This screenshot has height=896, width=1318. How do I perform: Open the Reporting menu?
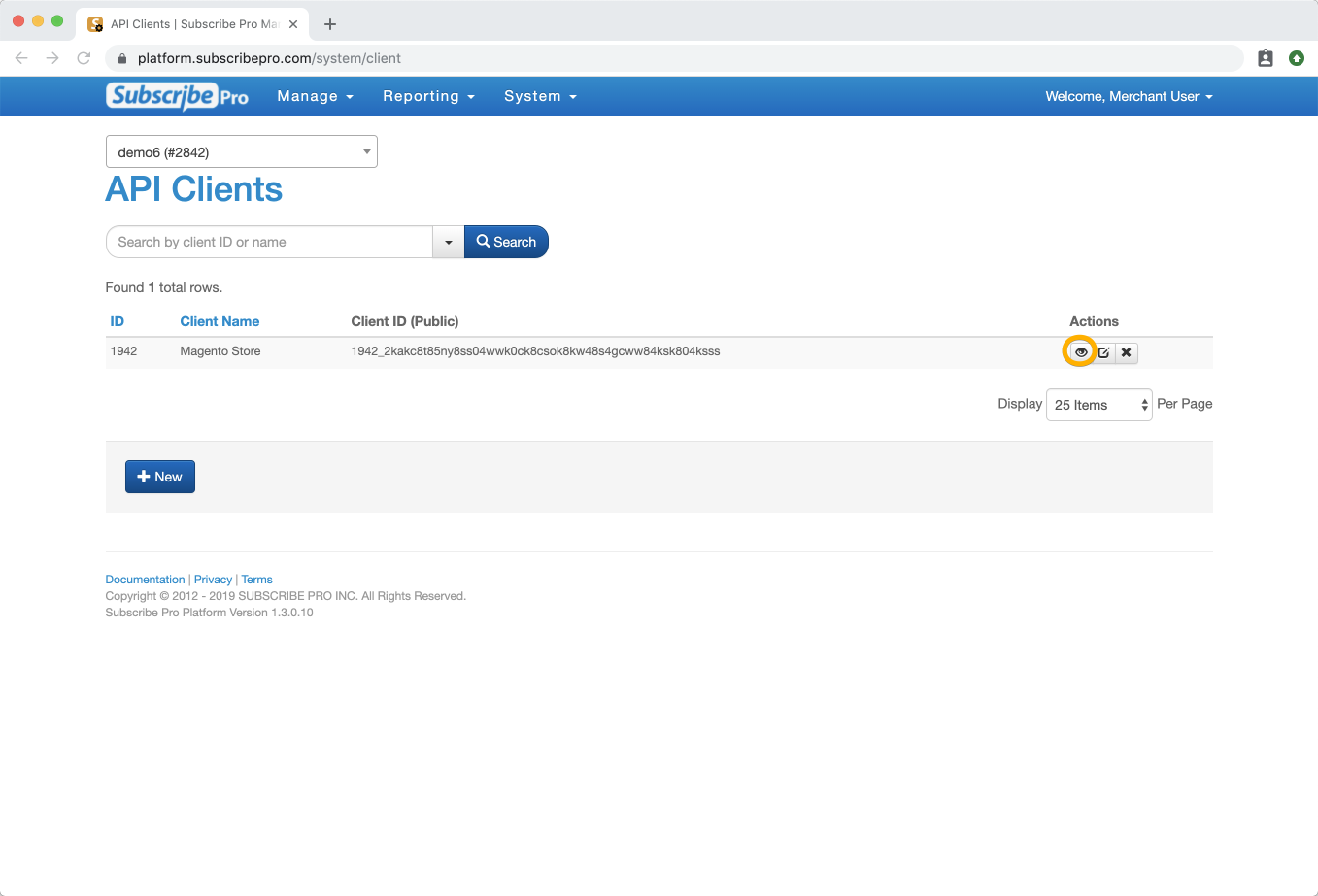(x=428, y=96)
